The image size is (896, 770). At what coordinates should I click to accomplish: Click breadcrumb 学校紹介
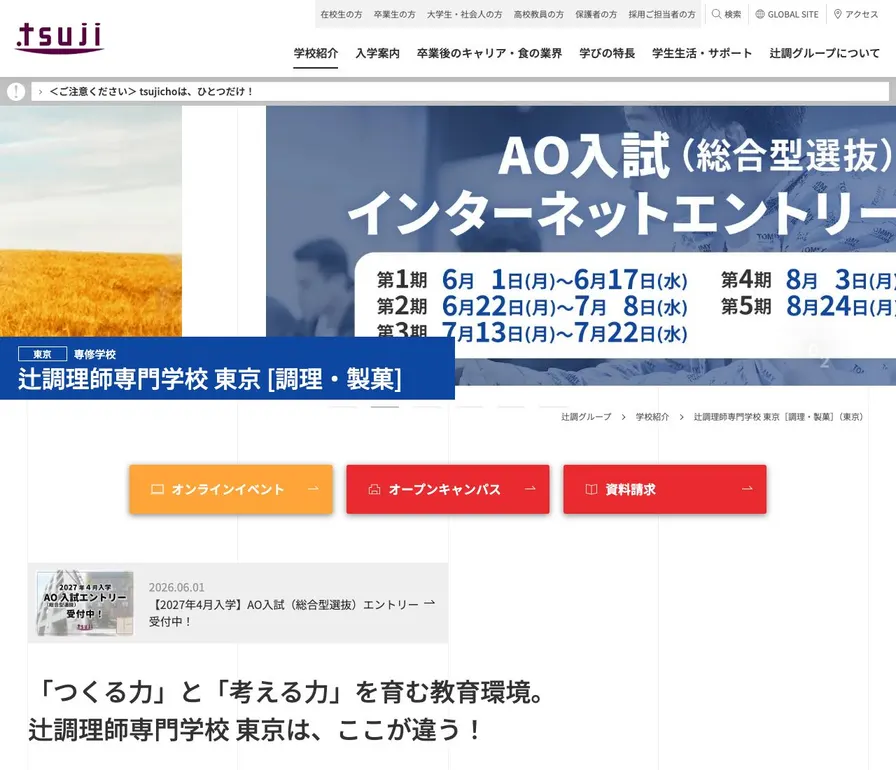[x=652, y=417]
